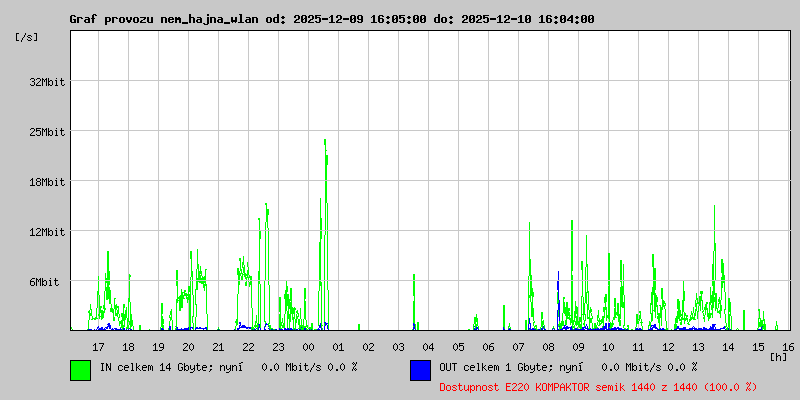Image resolution: width=800 pixels, height=400 pixels.
Task: Click the [h] hour unit label
Action: coord(778,356)
